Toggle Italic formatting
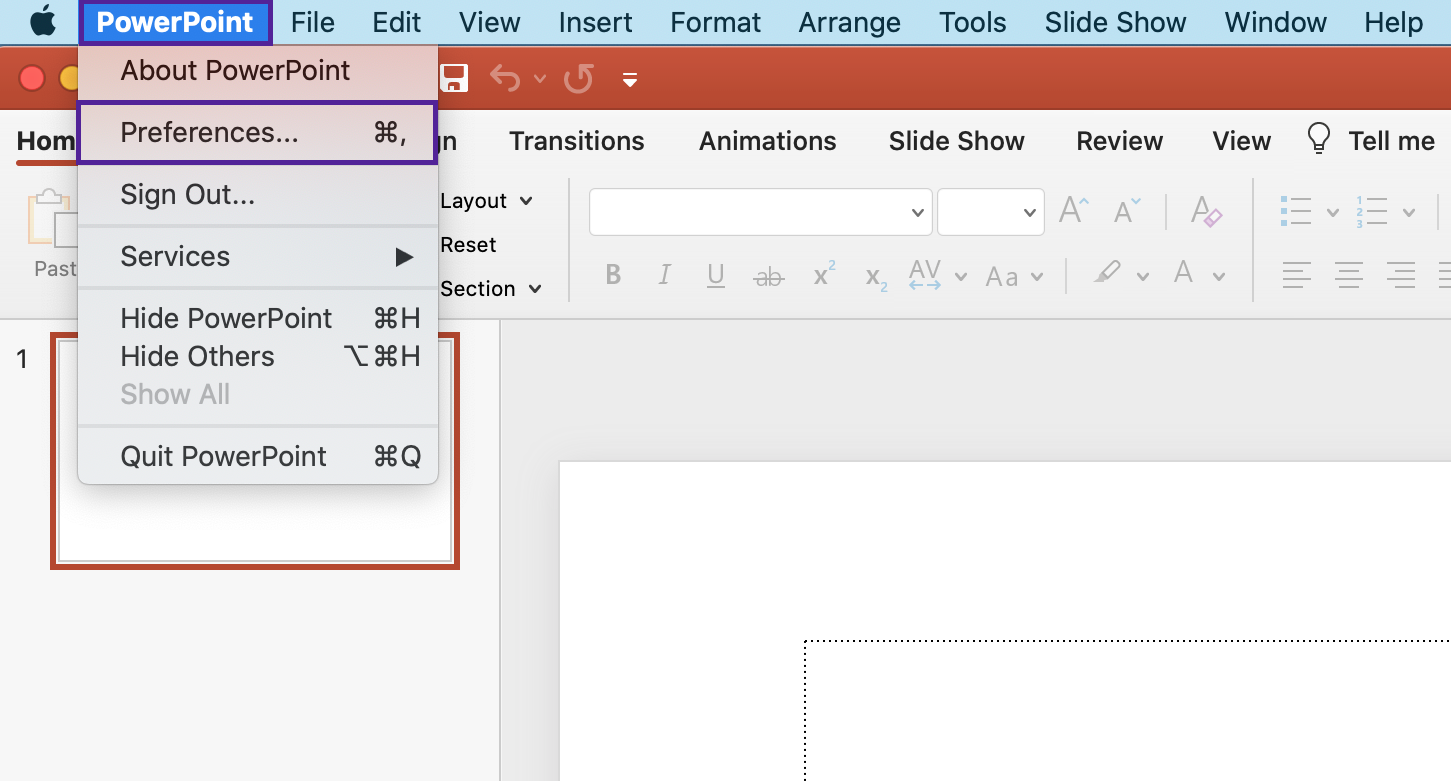Image resolution: width=1451 pixels, height=781 pixels. coord(664,275)
